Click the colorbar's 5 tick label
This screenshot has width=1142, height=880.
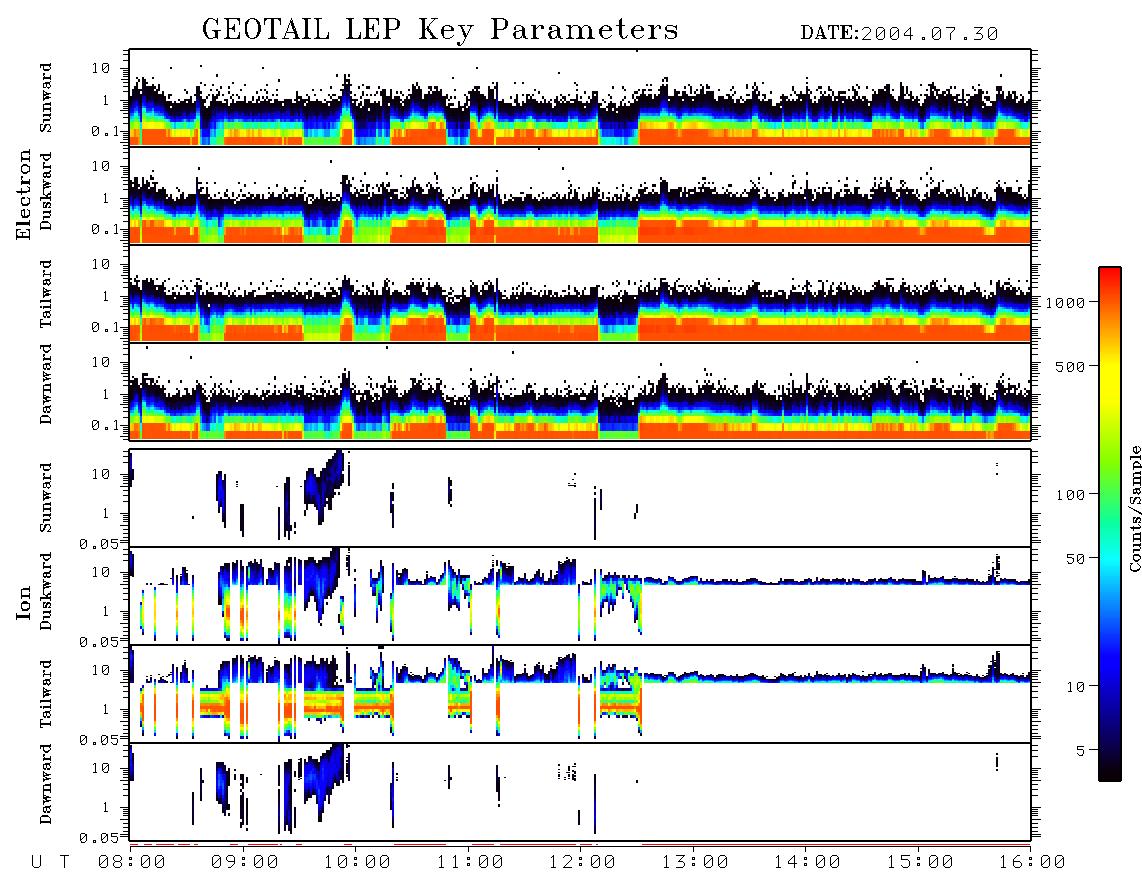click(1081, 751)
